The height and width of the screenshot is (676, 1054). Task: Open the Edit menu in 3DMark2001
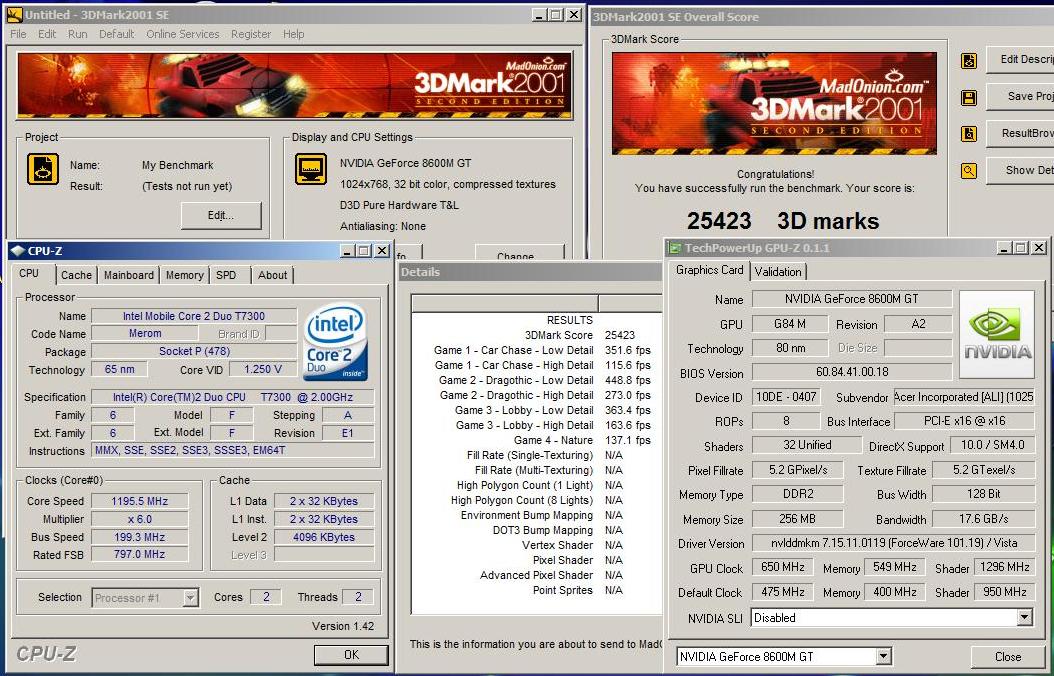click(x=47, y=34)
